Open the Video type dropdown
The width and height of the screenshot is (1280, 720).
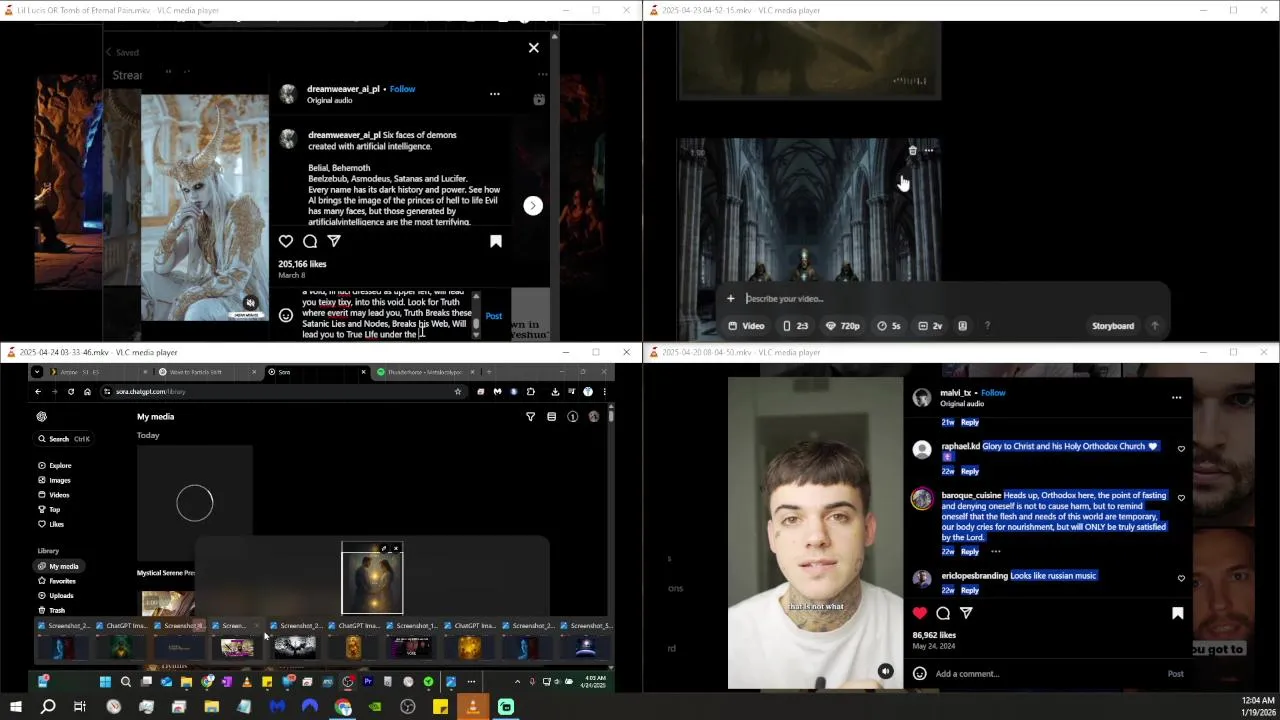(747, 326)
